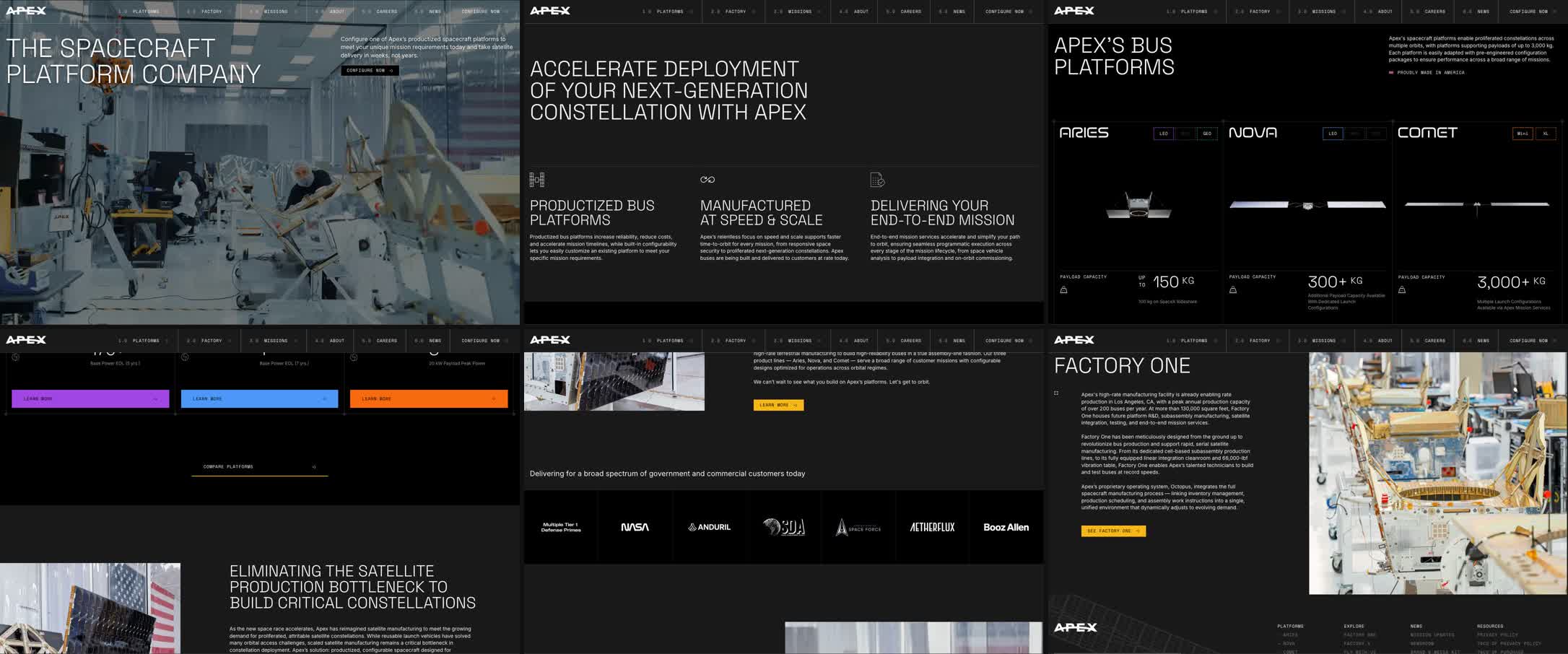Select the XL size option for Comet
1568x654 pixels.
pyautogui.click(x=1546, y=134)
